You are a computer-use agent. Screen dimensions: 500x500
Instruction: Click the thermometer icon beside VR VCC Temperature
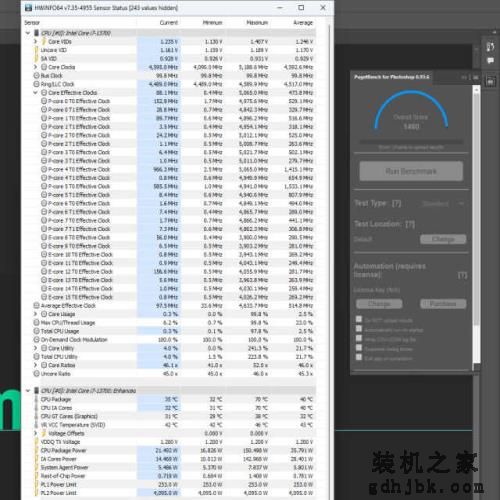pos(36,425)
